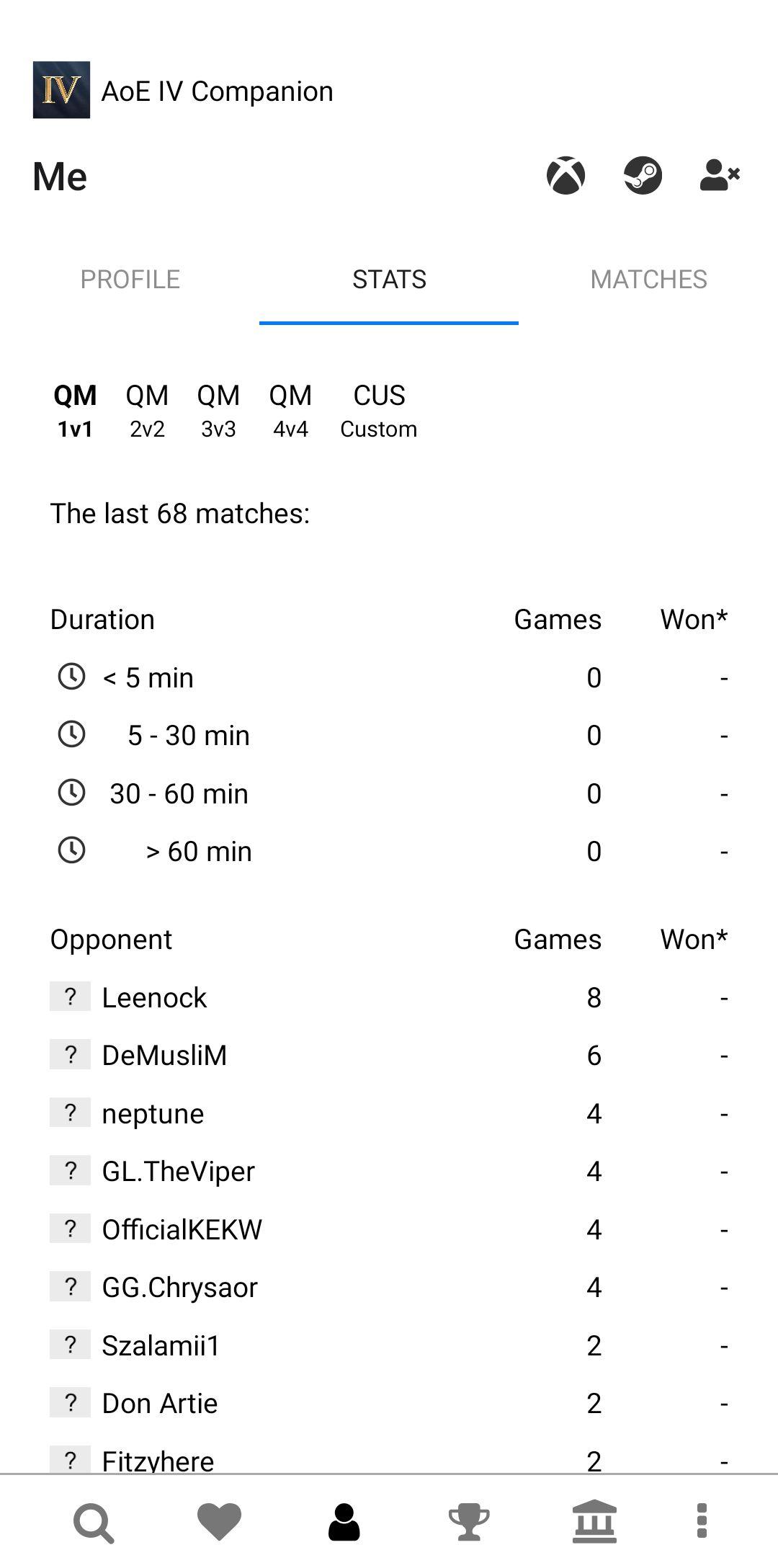Select the STATS tab
Screen dimensions: 778x1568
tap(389, 280)
